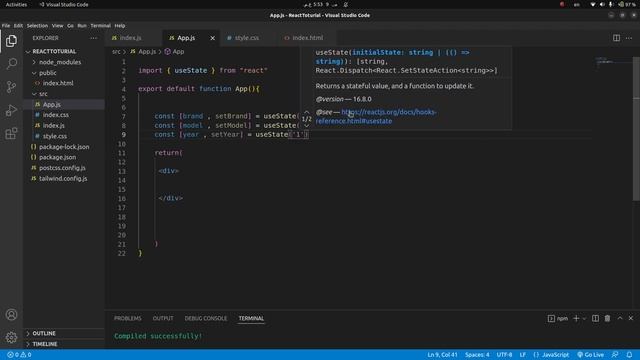This screenshot has width=640, height=360.
Task: Click the Explorer more actions ellipsis
Action: (x=94, y=38)
